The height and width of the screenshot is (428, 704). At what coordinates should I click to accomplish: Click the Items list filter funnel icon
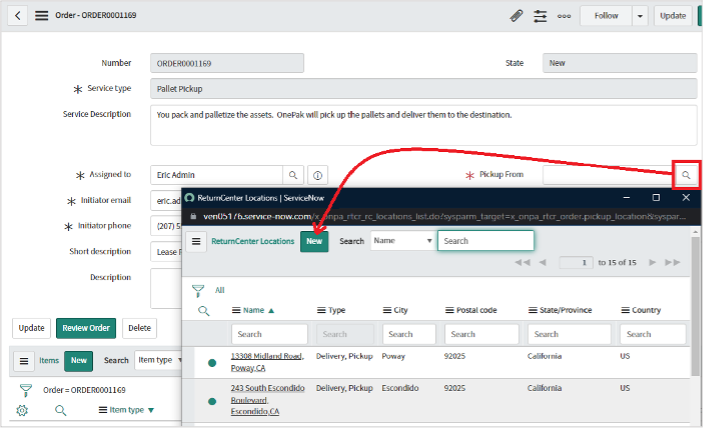tap(26, 390)
